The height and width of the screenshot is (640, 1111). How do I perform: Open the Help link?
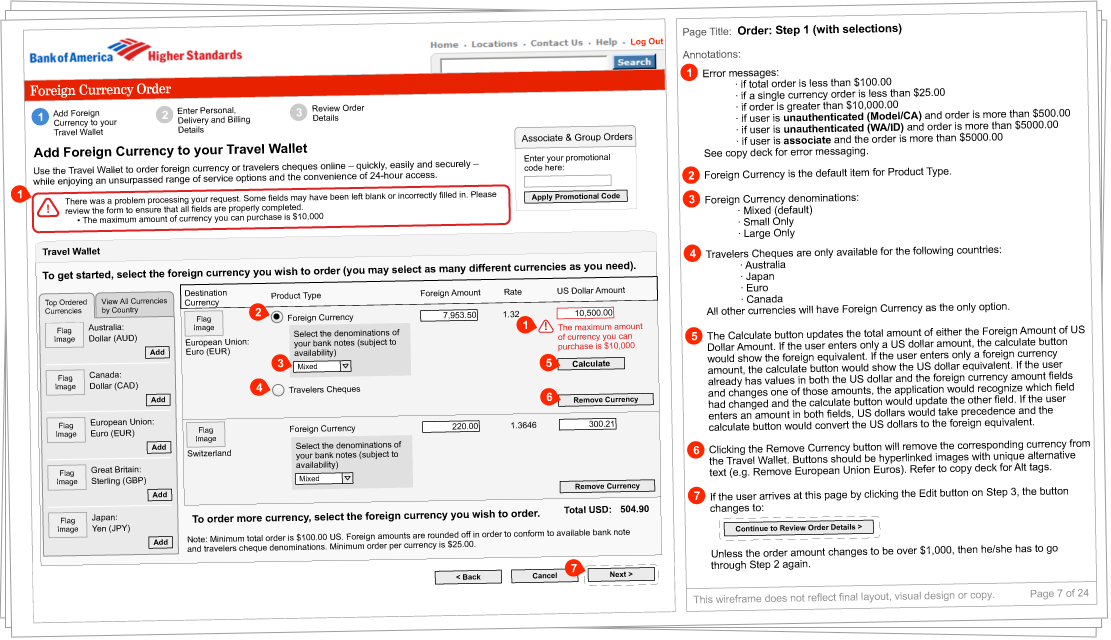click(607, 42)
